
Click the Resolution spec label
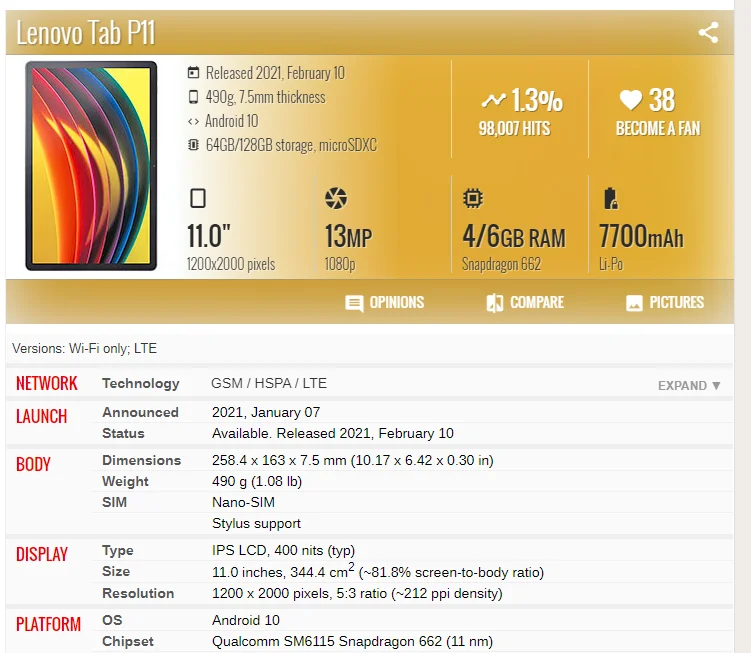click(x=138, y=593)
